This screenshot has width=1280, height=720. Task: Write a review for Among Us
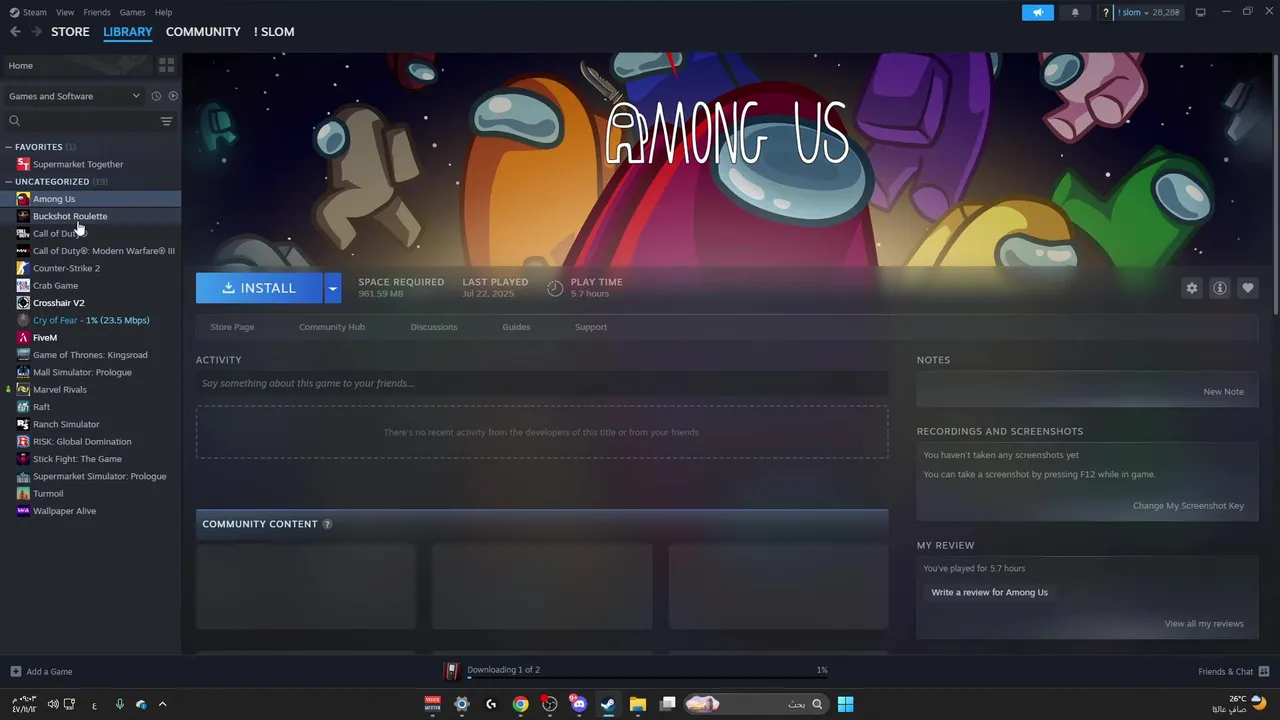coord(990,592)
